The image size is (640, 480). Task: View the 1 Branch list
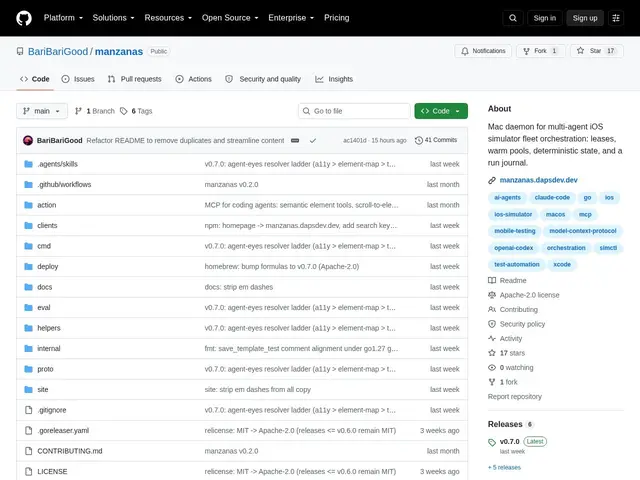point(95,111)
